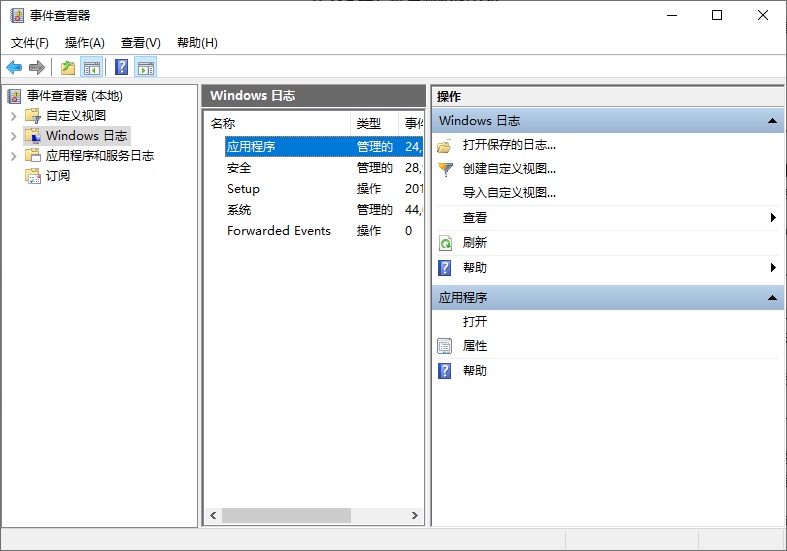
Task: Select 事件查看器 (本地) root node
Action: [x=74, y=96]
